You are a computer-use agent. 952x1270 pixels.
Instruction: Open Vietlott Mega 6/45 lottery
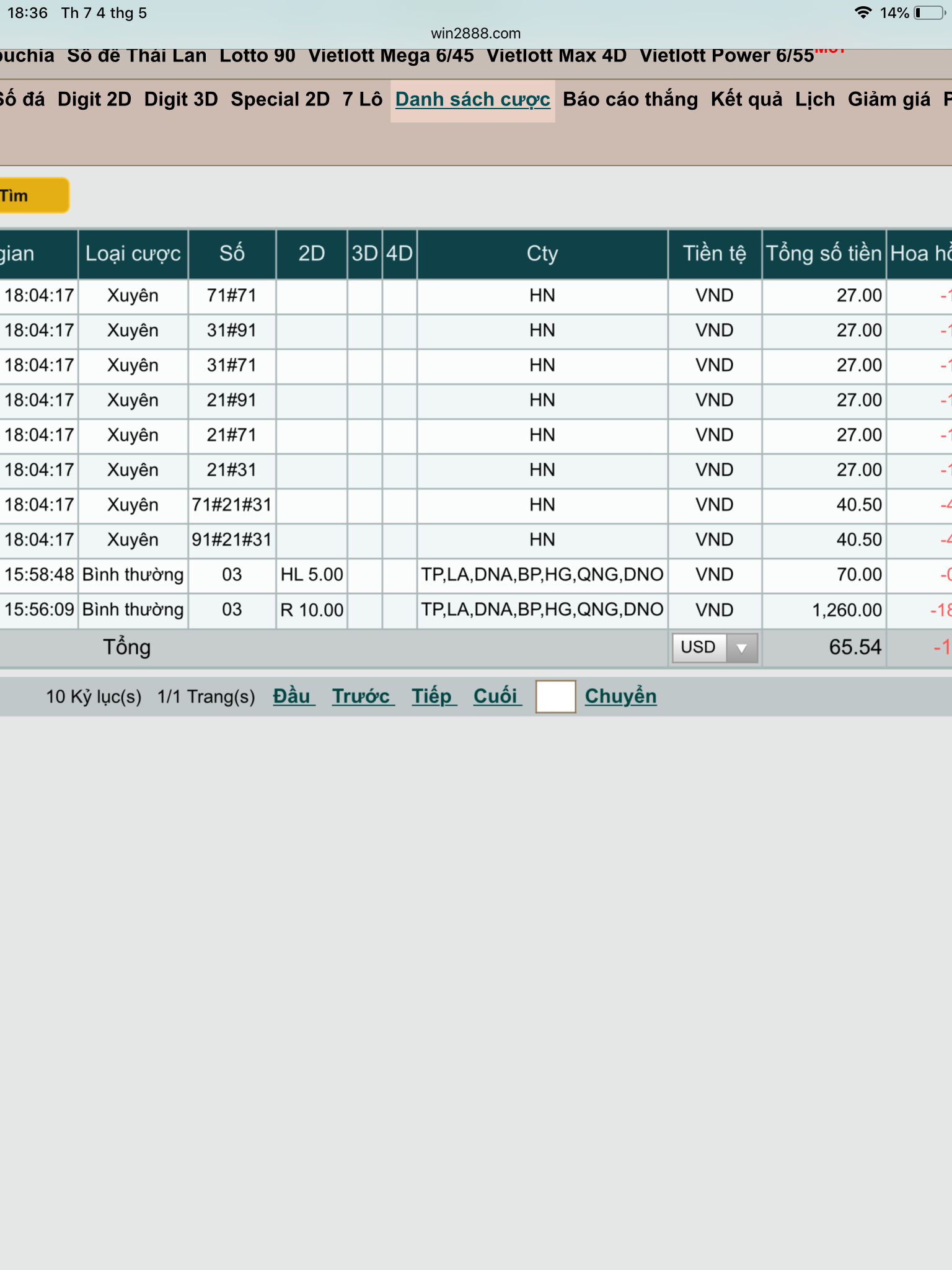[390, 56]
